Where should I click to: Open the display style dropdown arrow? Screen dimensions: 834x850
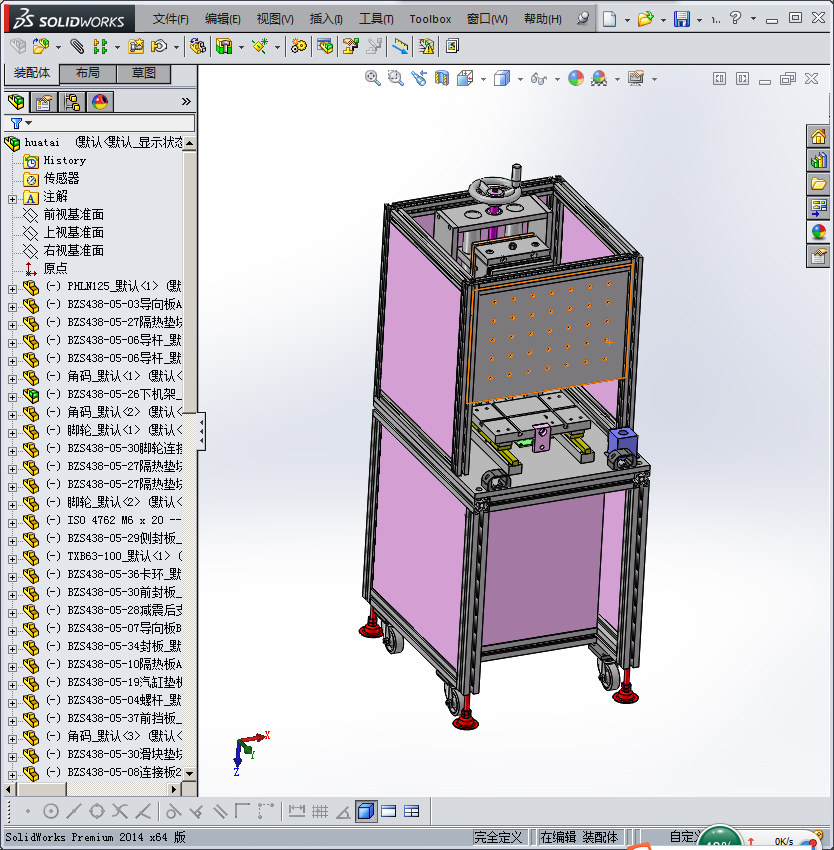(520, 79)
